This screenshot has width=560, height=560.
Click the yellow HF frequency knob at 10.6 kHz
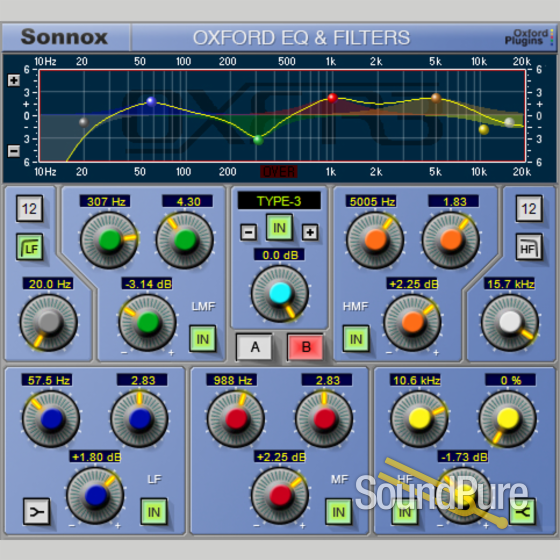click(x=419, y=419)
